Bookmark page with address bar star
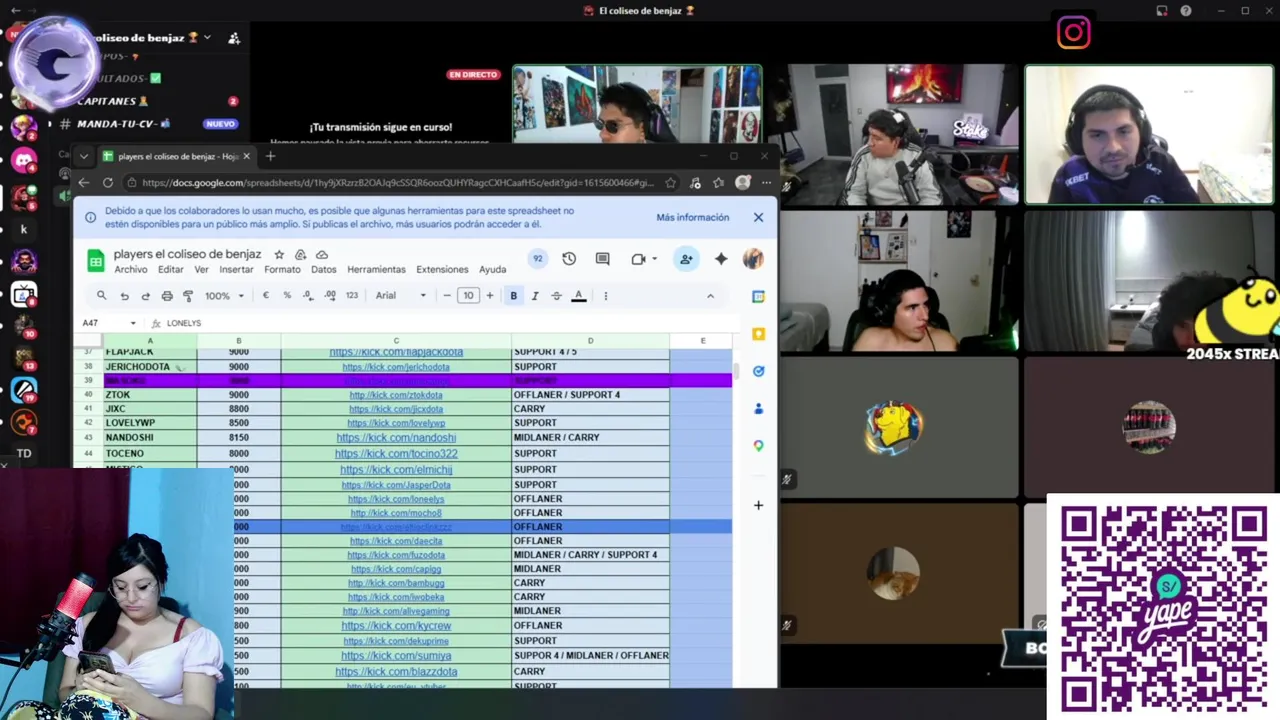 671,183
